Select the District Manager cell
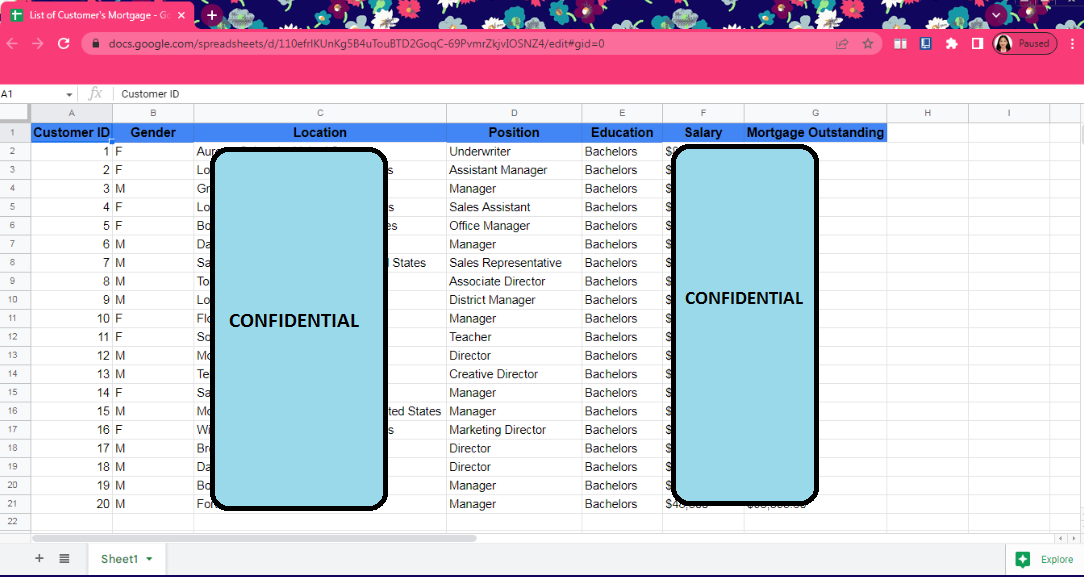Screen dimensions: 1084x577 click(514, 300)
